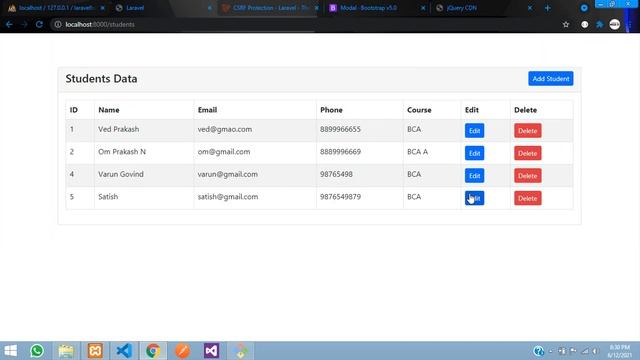Open the taskbar clock and date
The image size is (640, 360).
click(620, 351)
